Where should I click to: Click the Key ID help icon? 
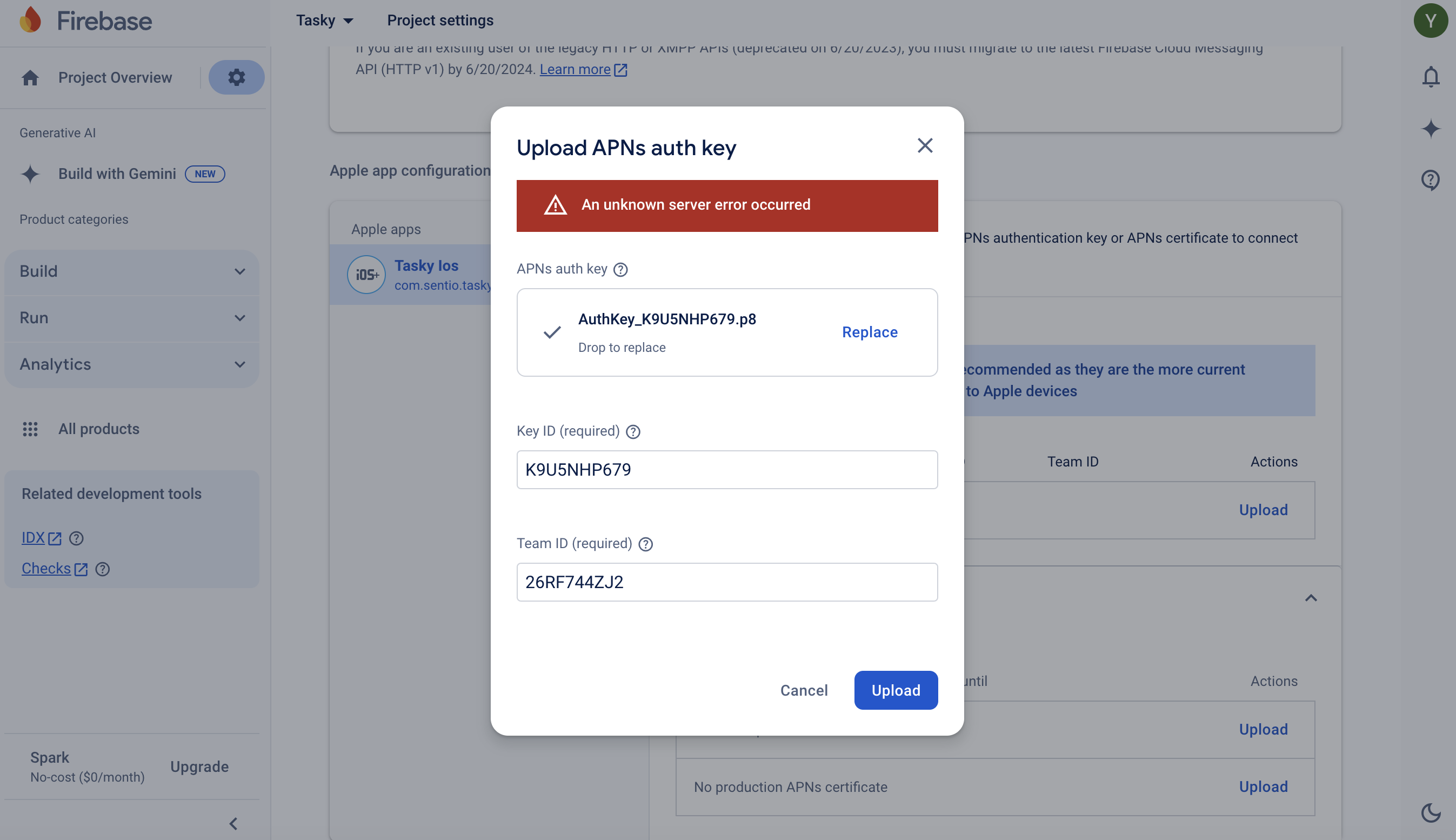(x=633, y=431)
